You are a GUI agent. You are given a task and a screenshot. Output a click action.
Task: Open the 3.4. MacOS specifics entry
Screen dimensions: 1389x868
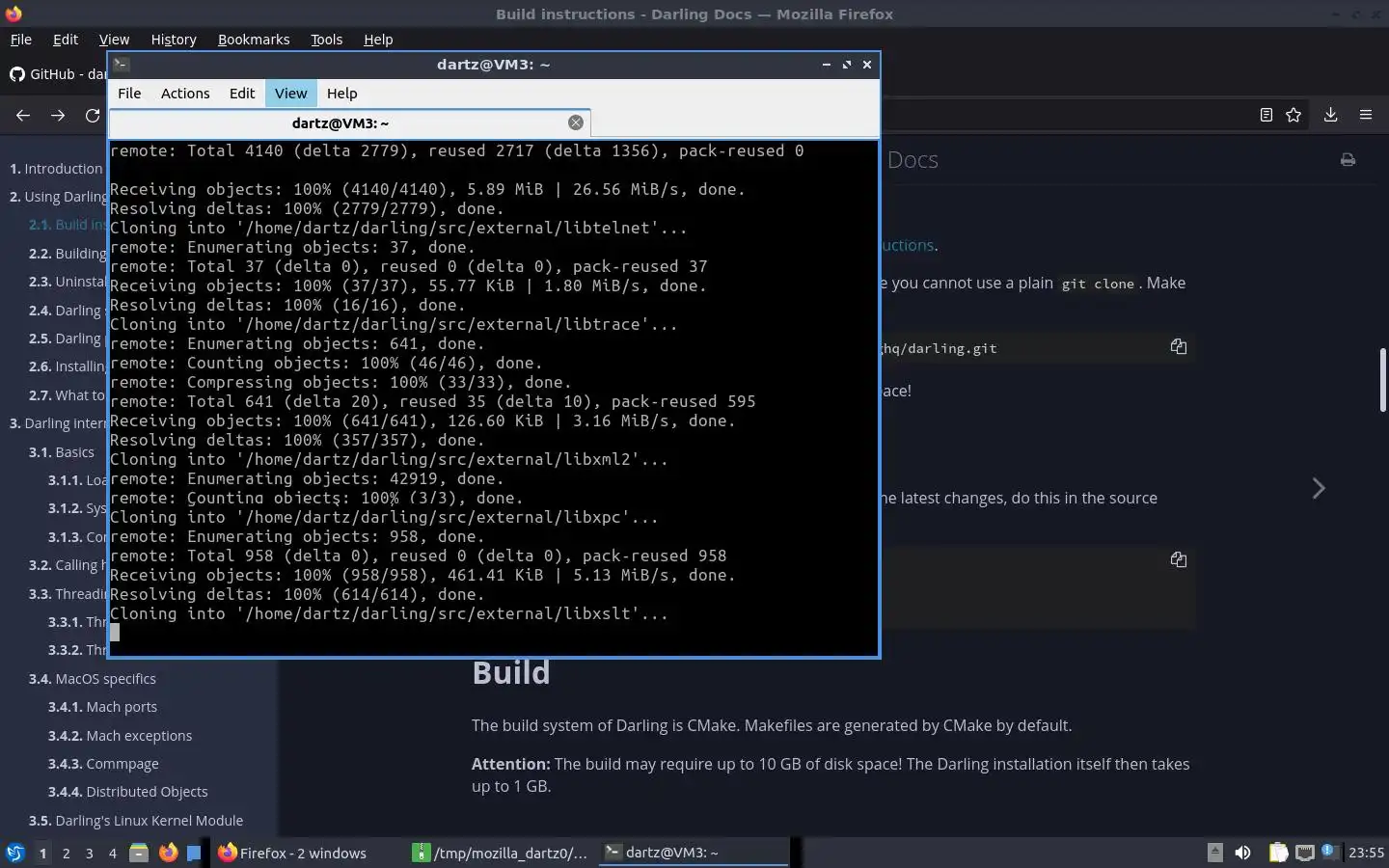tap(93, 679)
